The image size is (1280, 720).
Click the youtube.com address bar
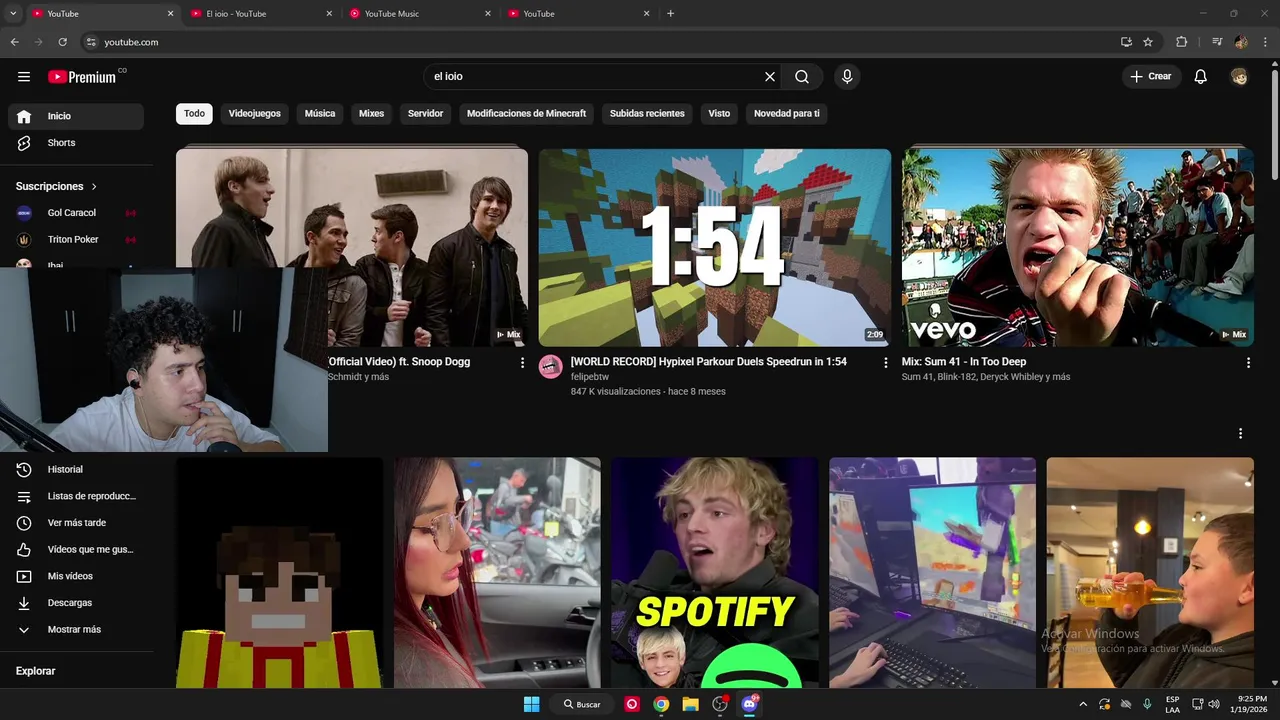pos(600,42)
